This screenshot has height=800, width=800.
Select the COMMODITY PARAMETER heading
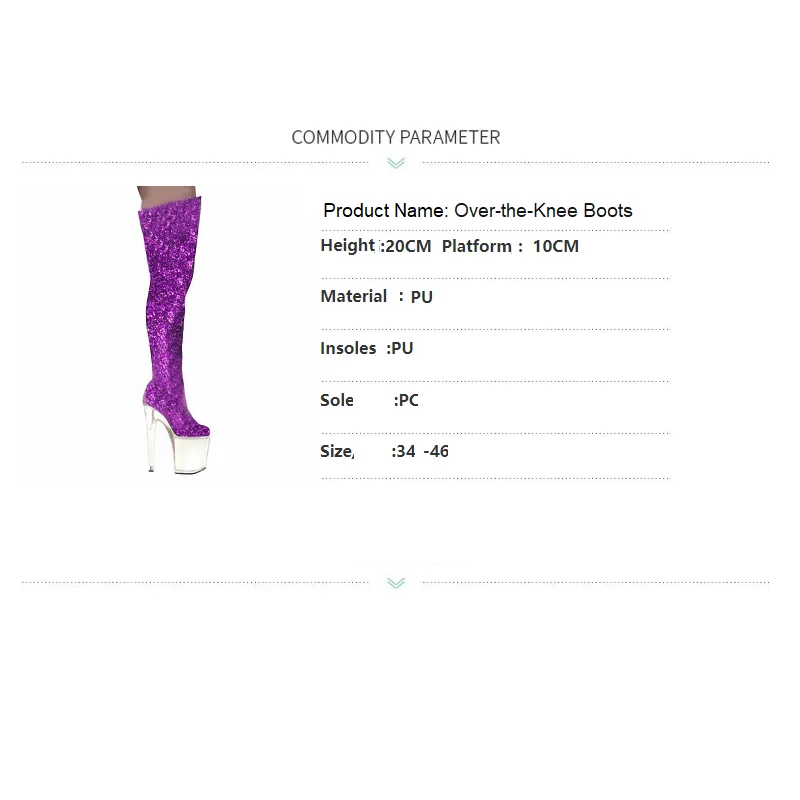click(x=395, y=137)
